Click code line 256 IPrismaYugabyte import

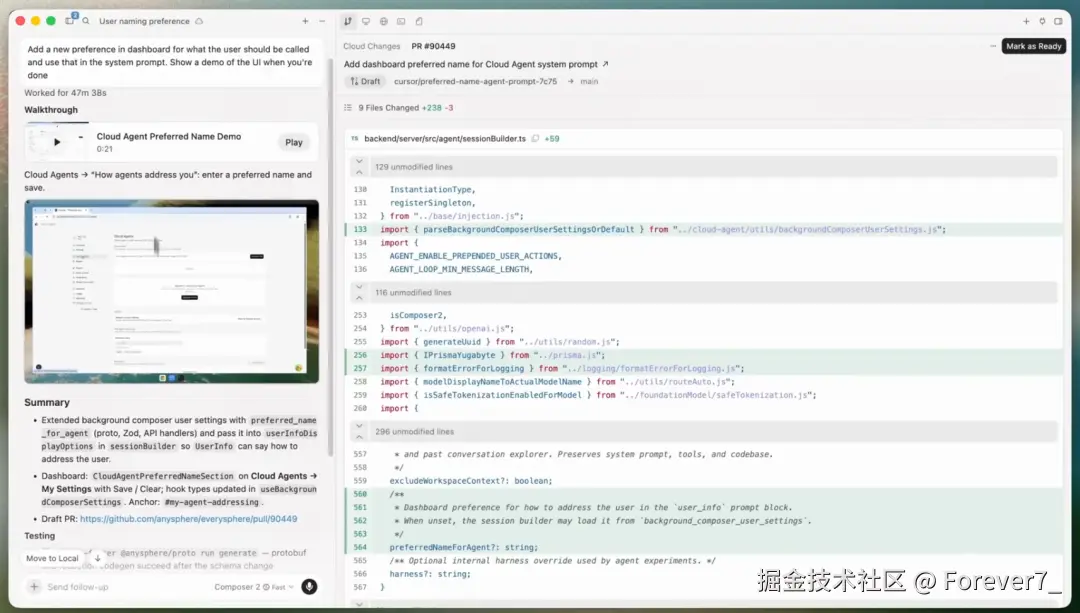[x=703, y=355]
